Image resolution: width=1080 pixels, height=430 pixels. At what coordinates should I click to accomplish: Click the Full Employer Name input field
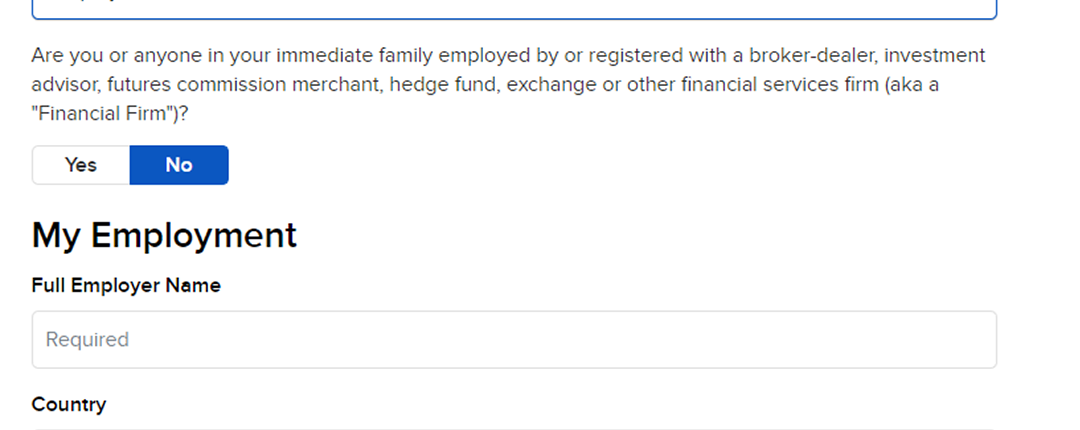tap(514, 339)
